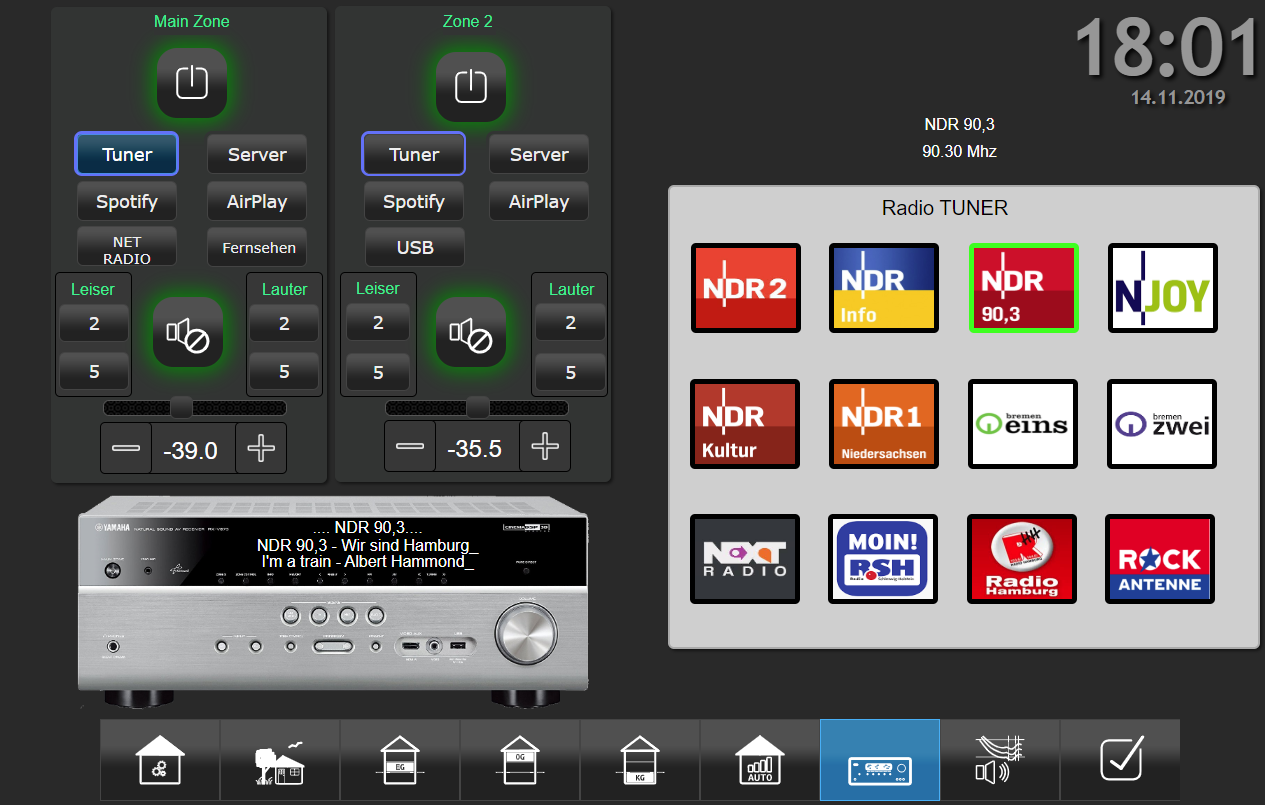
Task: Tune to NEXT Radio station
Action: point(746,559)
